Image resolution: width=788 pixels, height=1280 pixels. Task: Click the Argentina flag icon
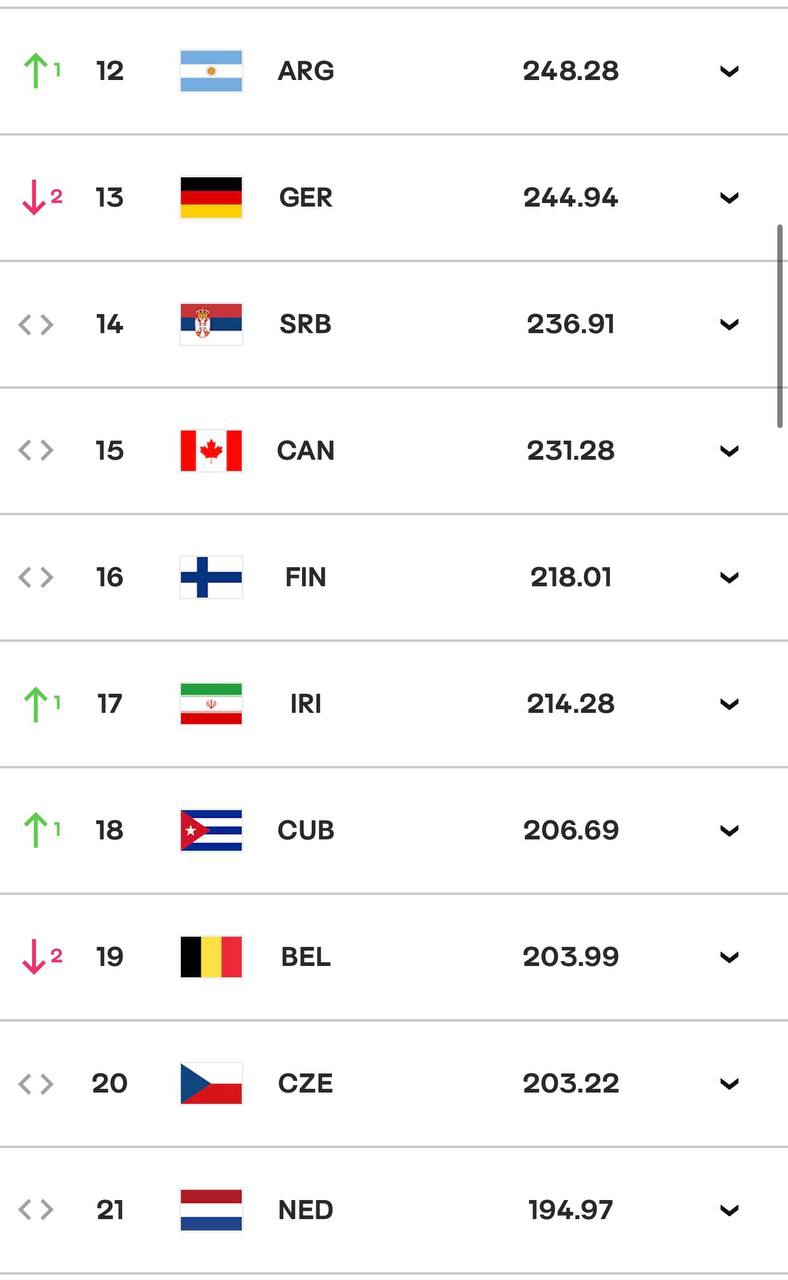pyautogui.click(x=211, y=71)
